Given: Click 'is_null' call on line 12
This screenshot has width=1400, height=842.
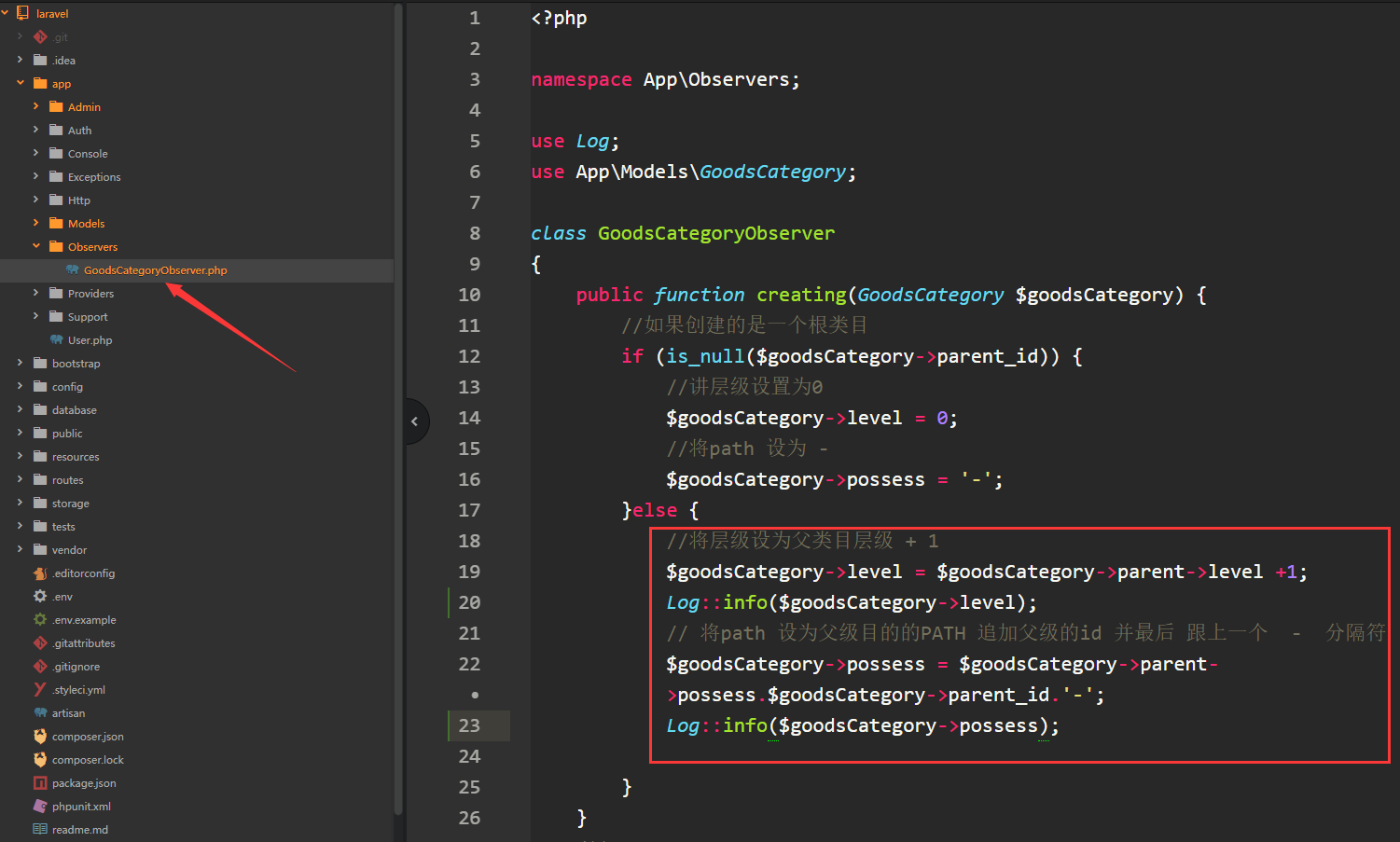Looking at the screenshot, I should coord(705,356).
